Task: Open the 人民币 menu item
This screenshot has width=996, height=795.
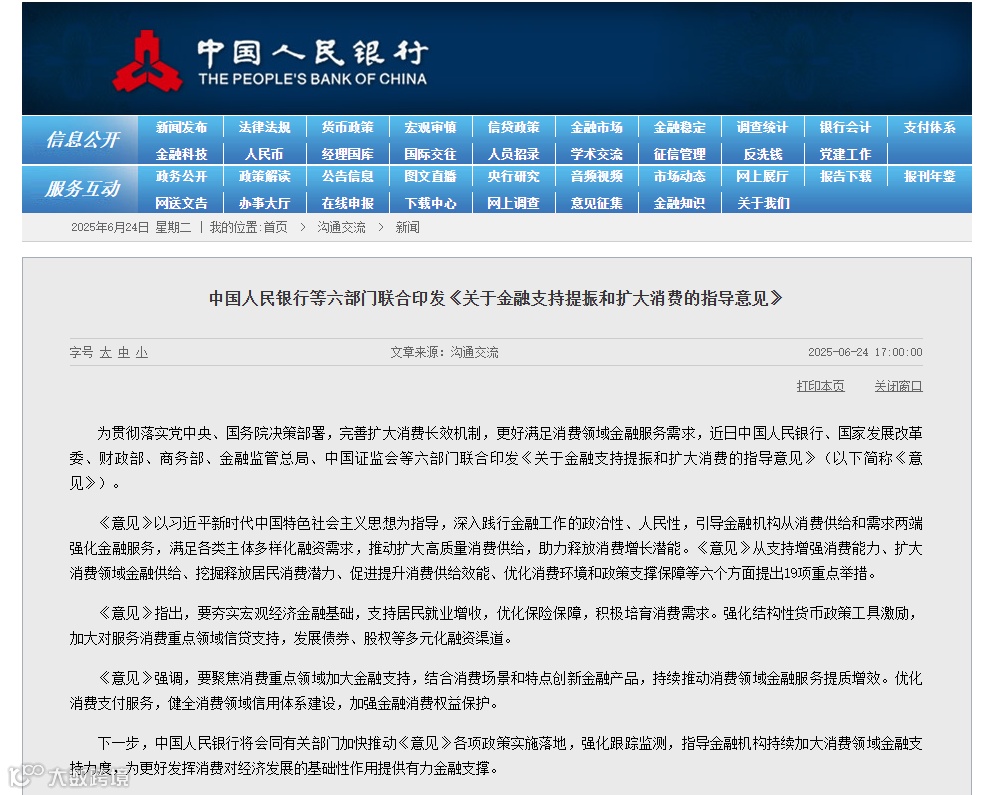Action: (264, 154)
